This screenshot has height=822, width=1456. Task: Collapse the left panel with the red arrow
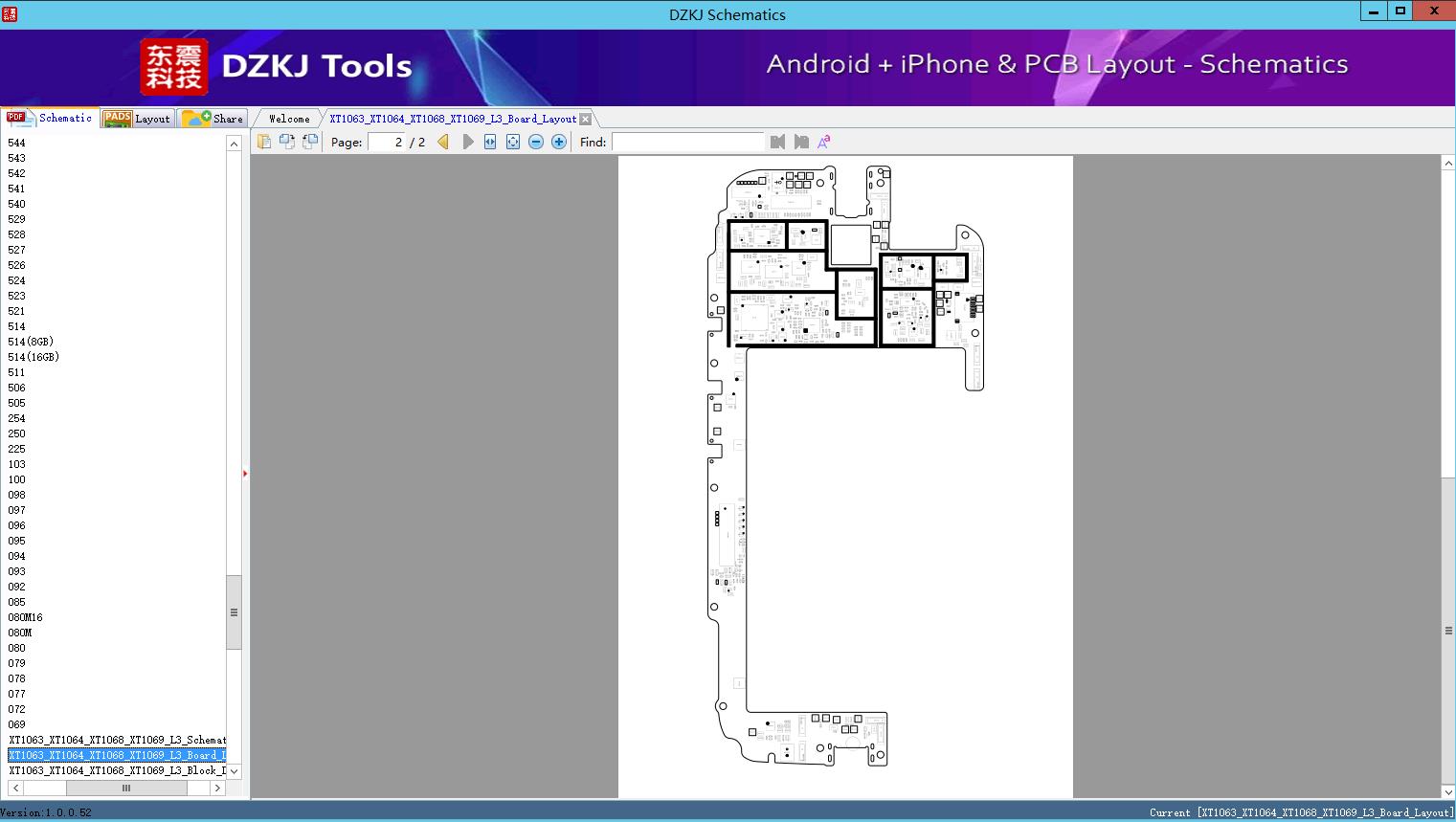(245, 474)
